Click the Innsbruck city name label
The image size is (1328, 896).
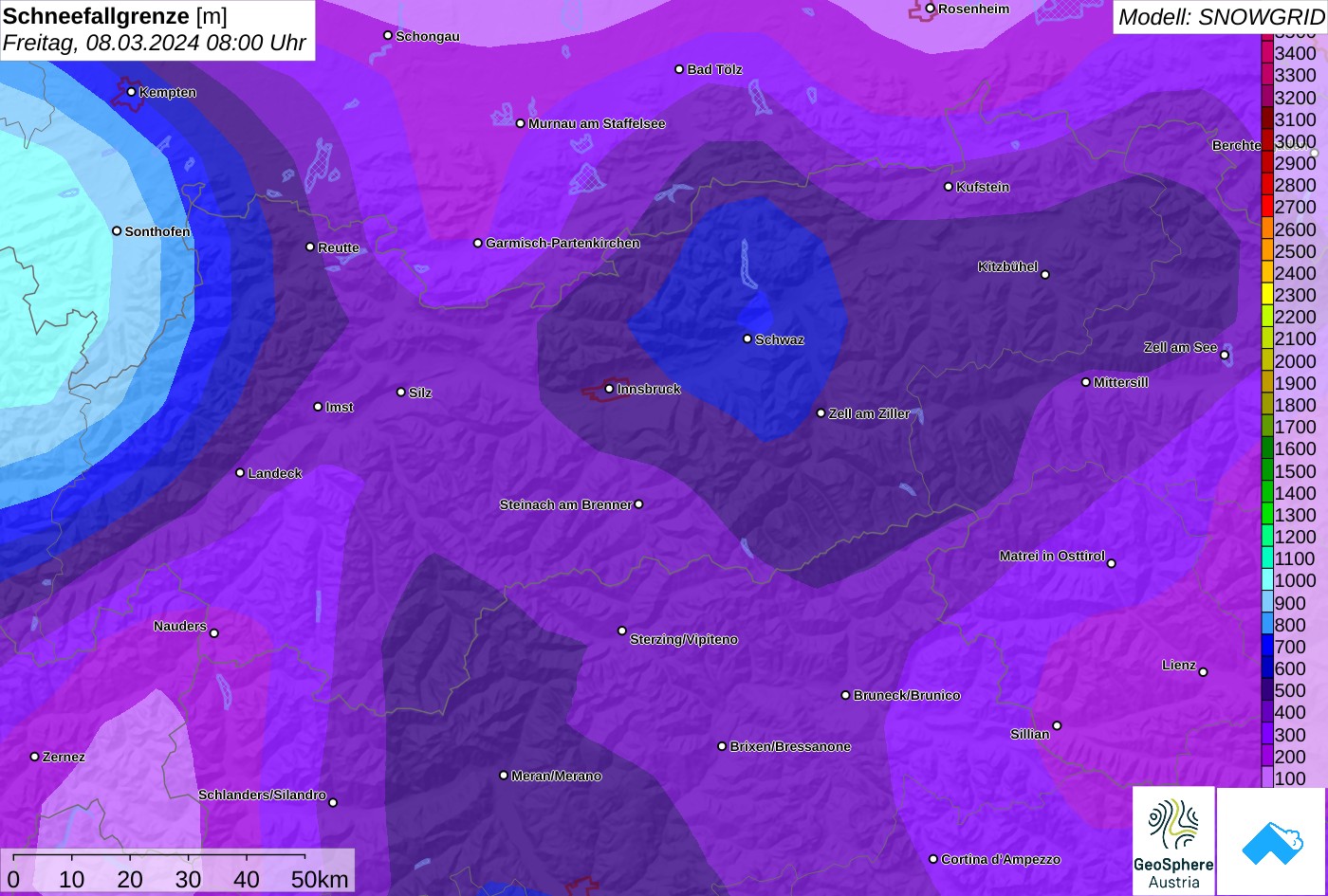click(649, 389)
